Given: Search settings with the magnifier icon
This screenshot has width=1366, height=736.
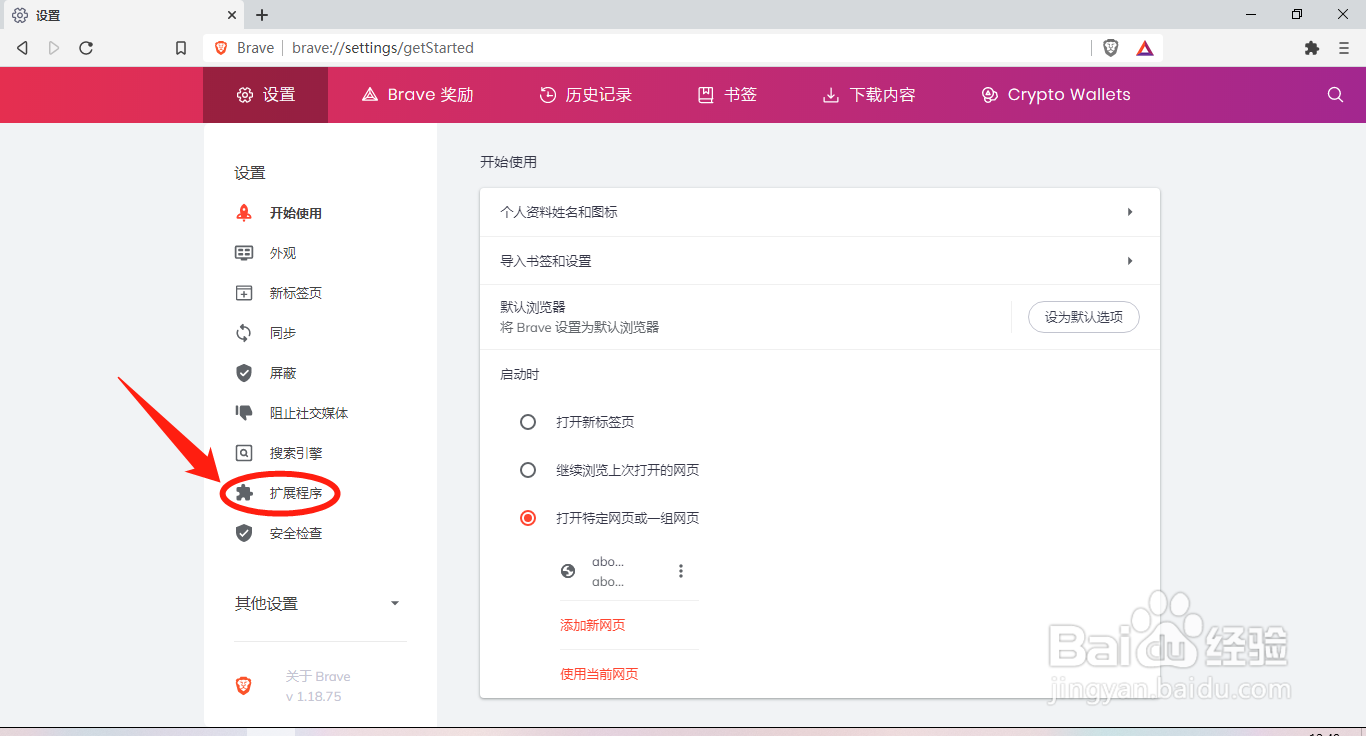Looking at the screenshot, I should coord(1335,95).
